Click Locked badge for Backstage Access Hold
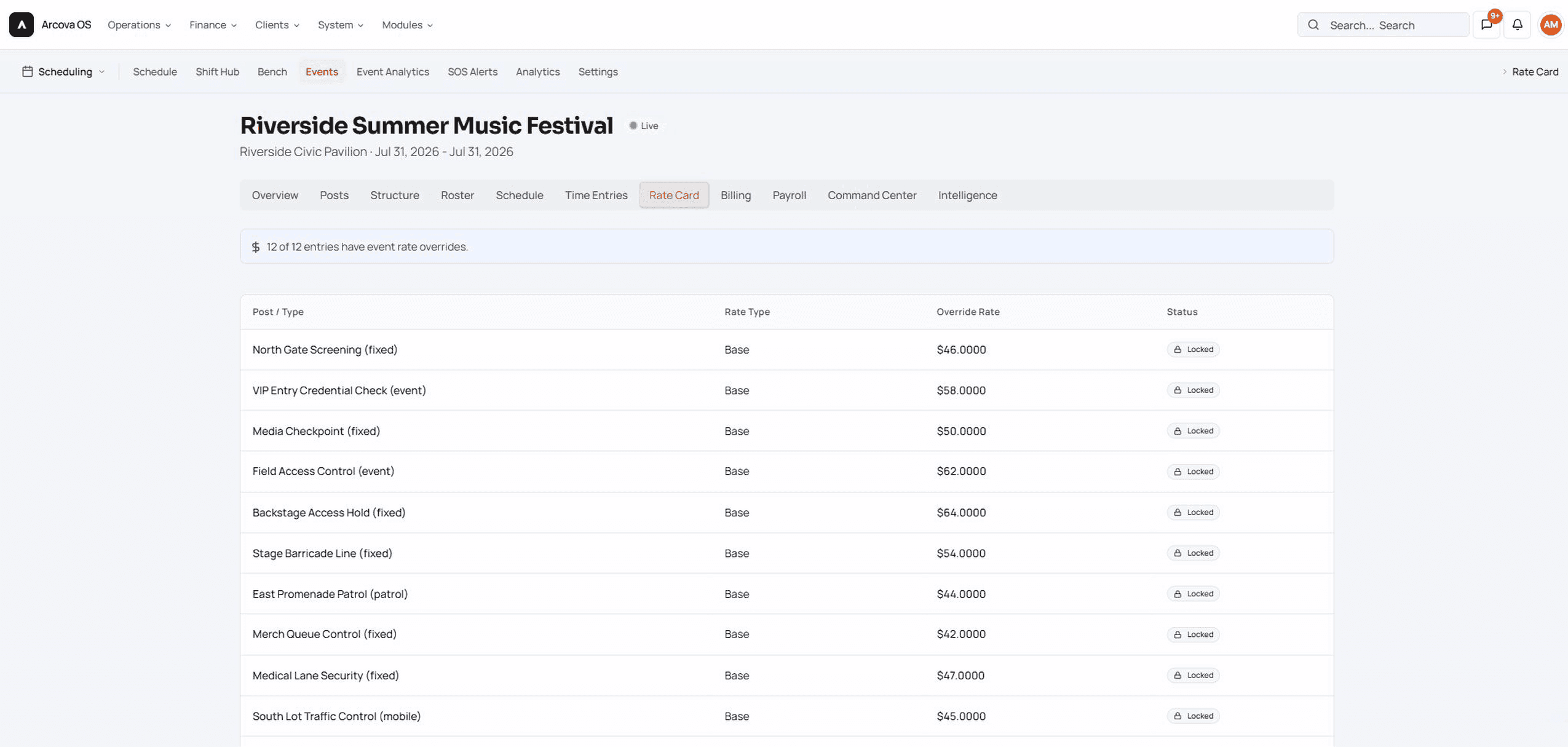 1192,512
